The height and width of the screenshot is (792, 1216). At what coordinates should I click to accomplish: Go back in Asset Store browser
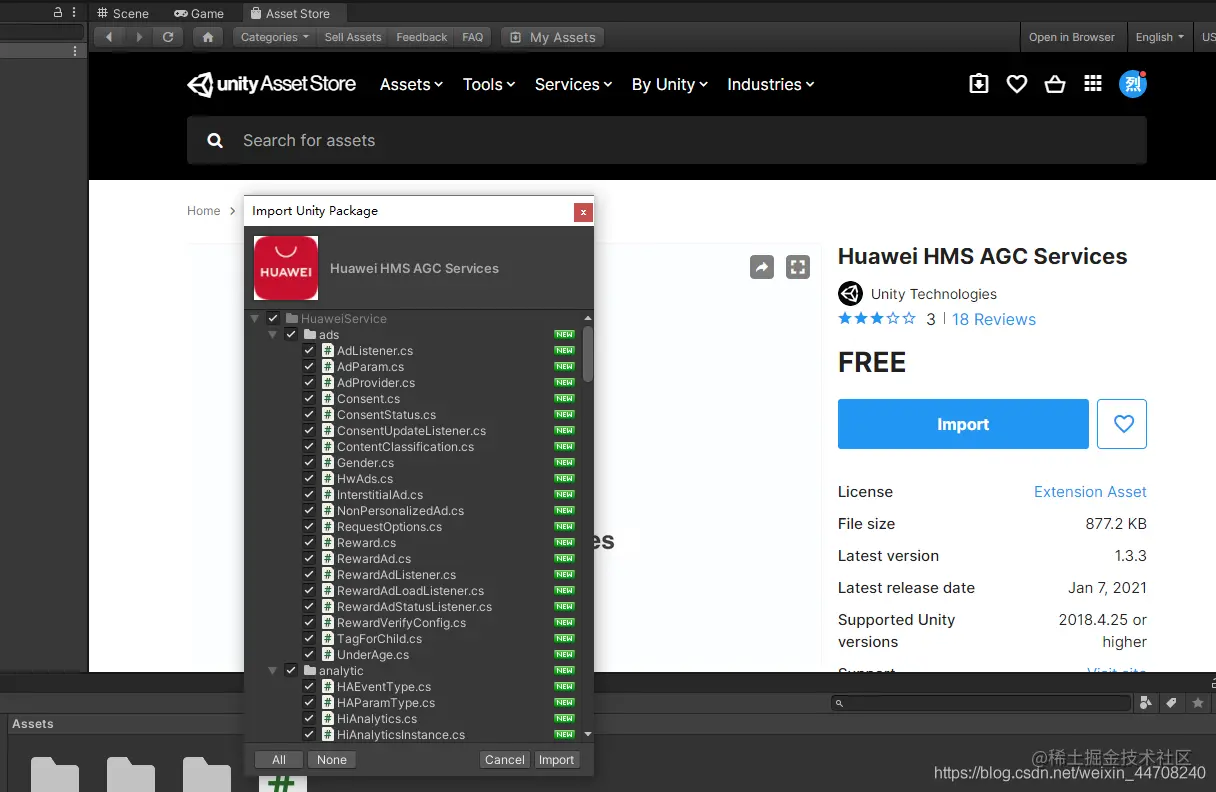click(109, 37)
